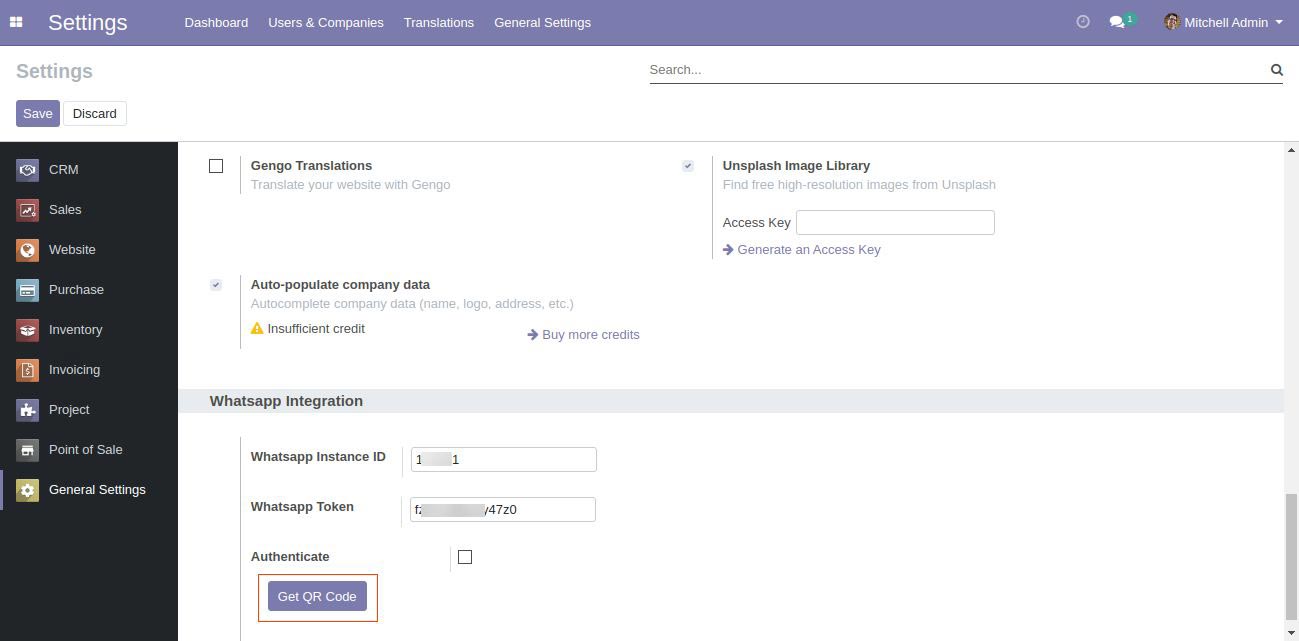Open the conversations chat bubble icon
The width and height of the screenshot is (1299, 641).
click(1117, 22)
